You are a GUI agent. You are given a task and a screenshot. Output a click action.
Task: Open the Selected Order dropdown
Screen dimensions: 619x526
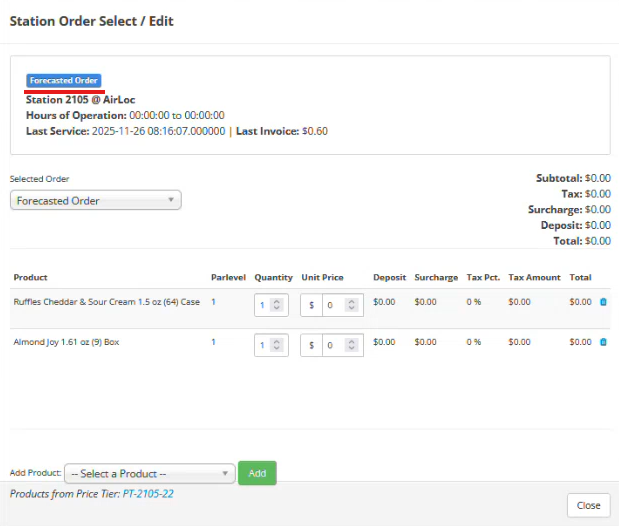96,200
